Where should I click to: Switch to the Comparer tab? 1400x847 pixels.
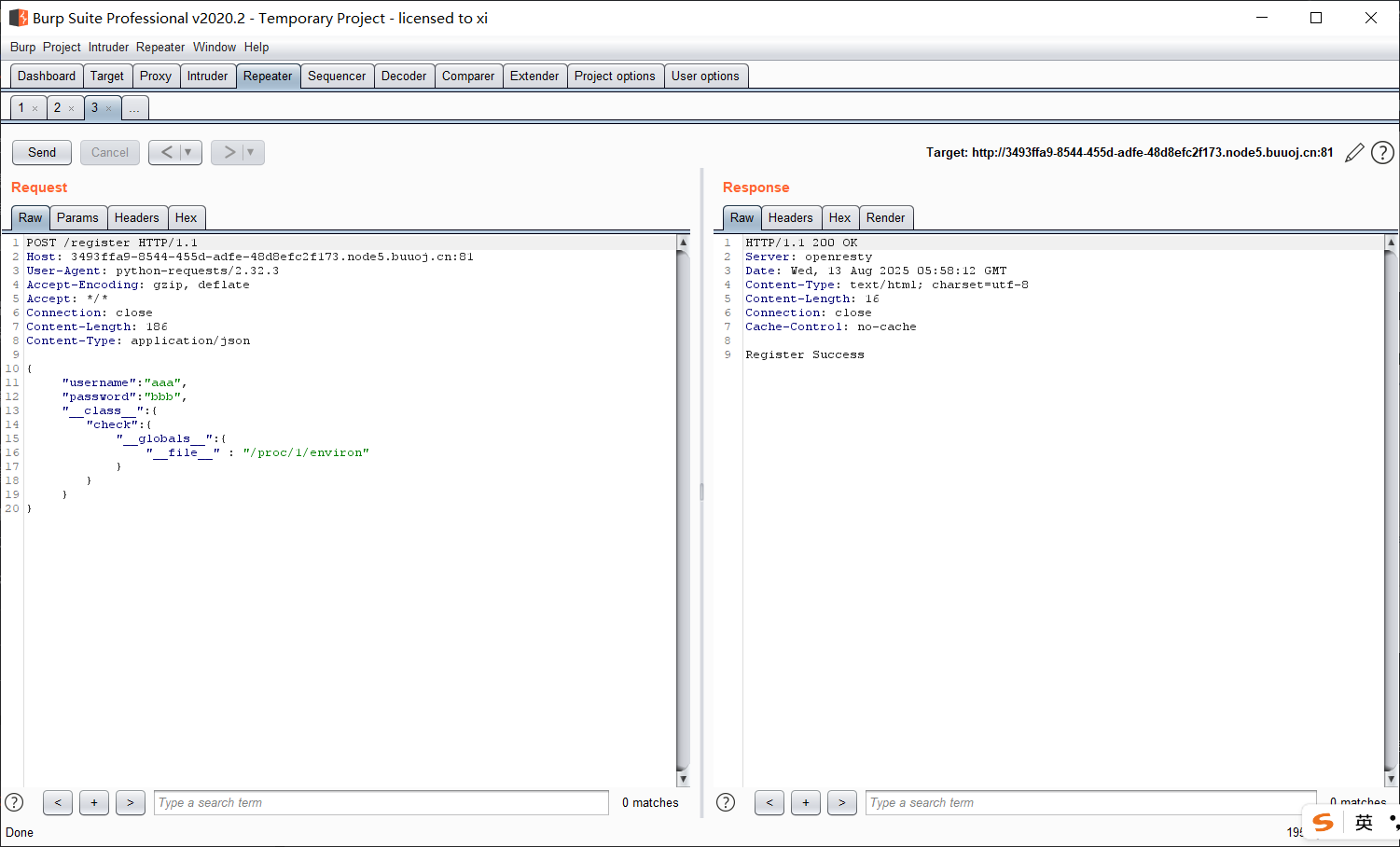pos(468,76)
